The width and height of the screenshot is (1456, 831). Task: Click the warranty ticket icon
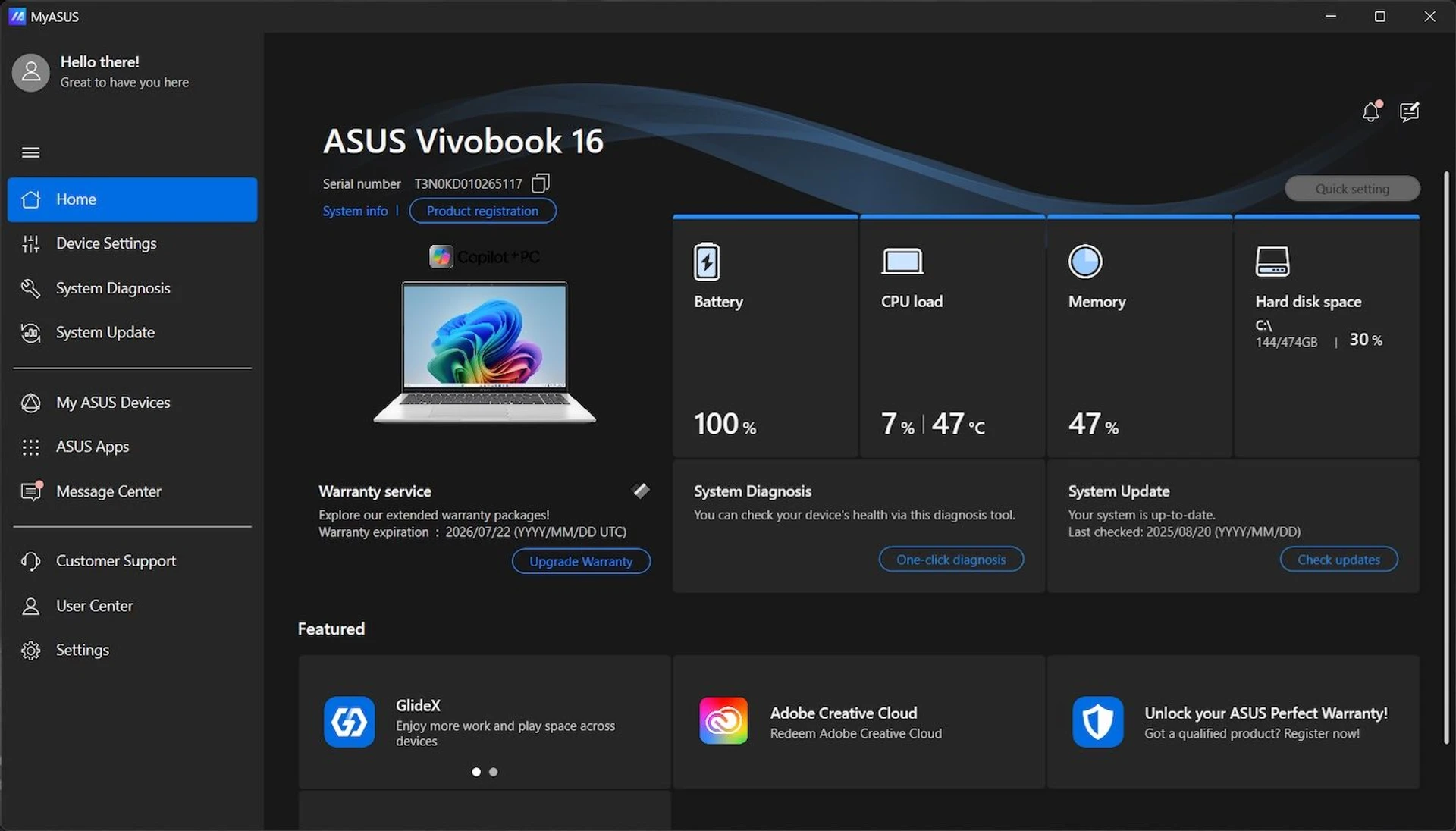click(642, 491)
